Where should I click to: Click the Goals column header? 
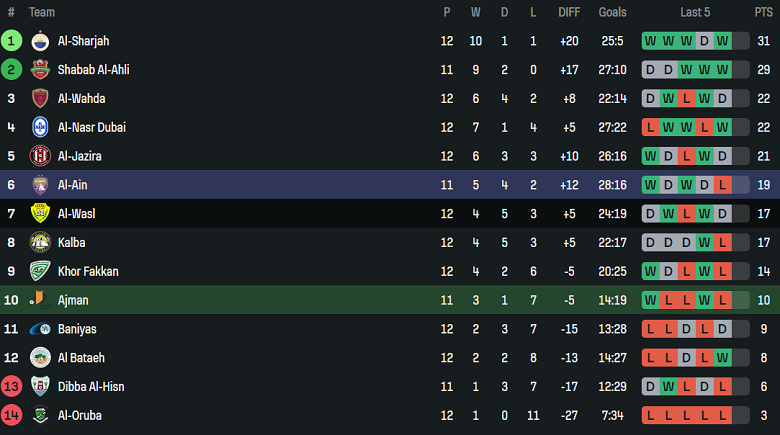pyautogui.click(x=612, y=12)
